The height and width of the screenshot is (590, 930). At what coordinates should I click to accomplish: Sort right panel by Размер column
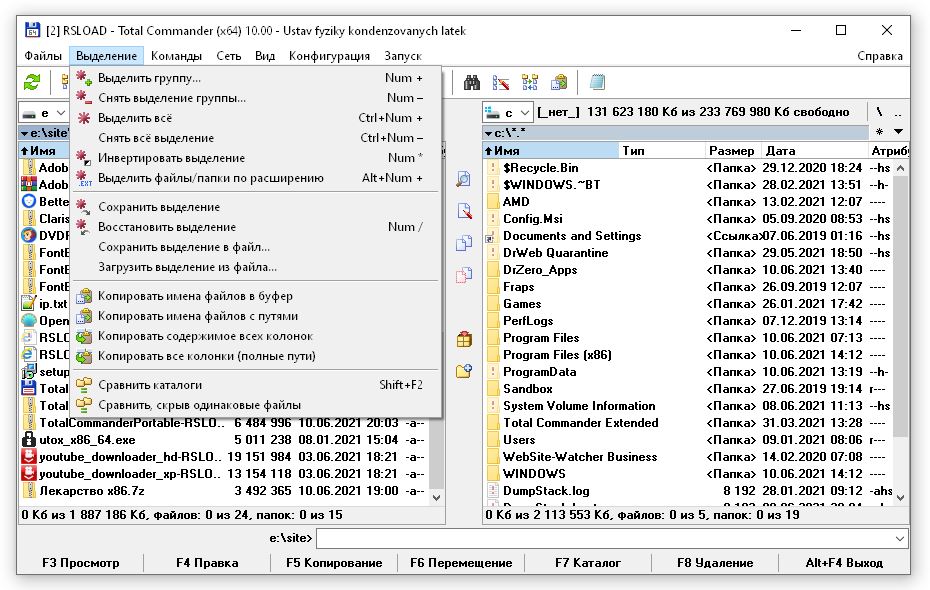tap(731, 151)
